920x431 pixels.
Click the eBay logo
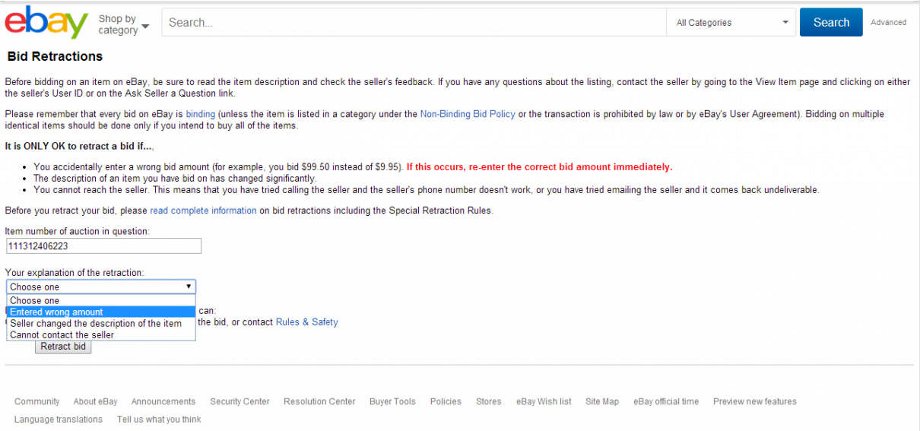click(x=46, y=22)
